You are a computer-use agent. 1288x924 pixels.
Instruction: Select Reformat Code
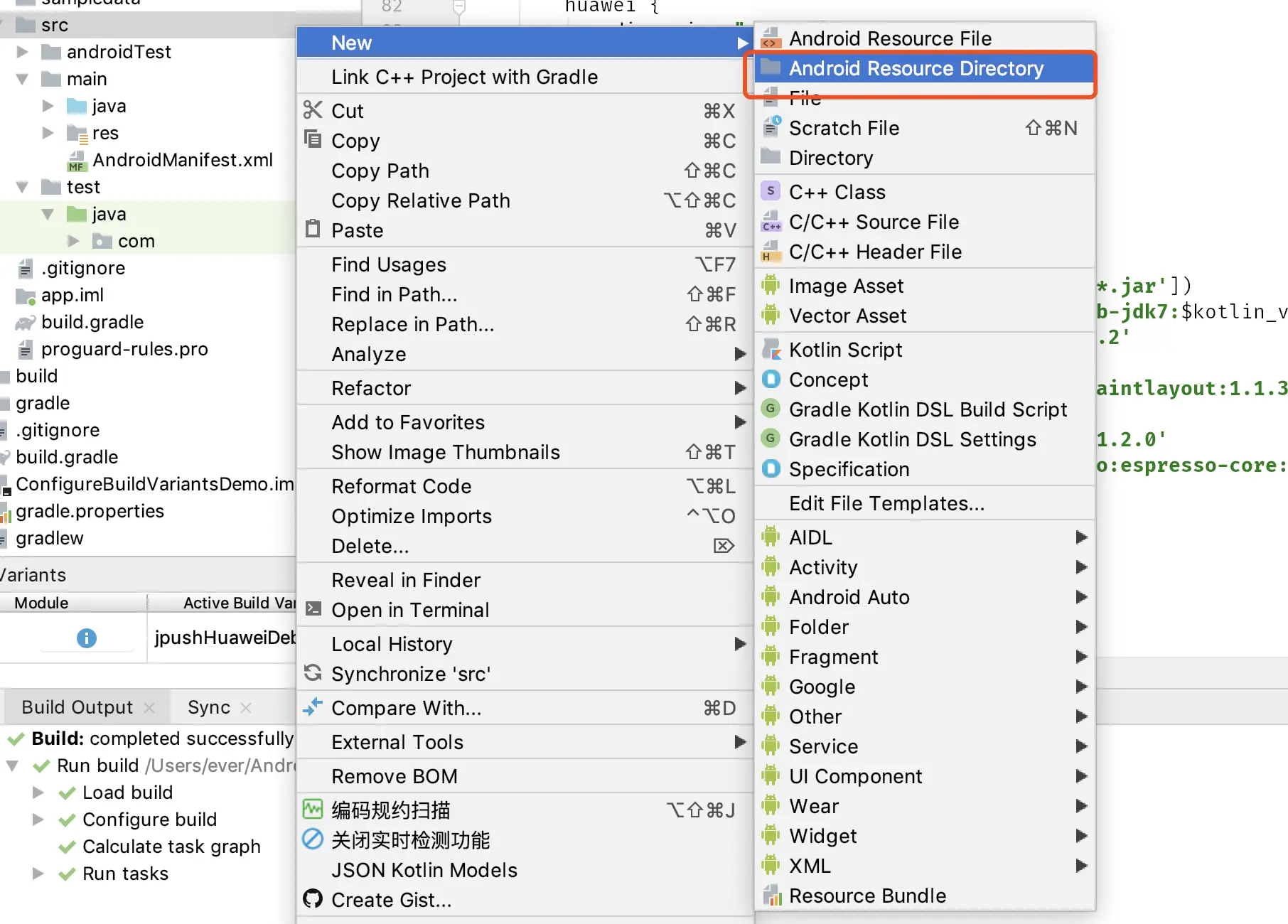pos(525,486)
